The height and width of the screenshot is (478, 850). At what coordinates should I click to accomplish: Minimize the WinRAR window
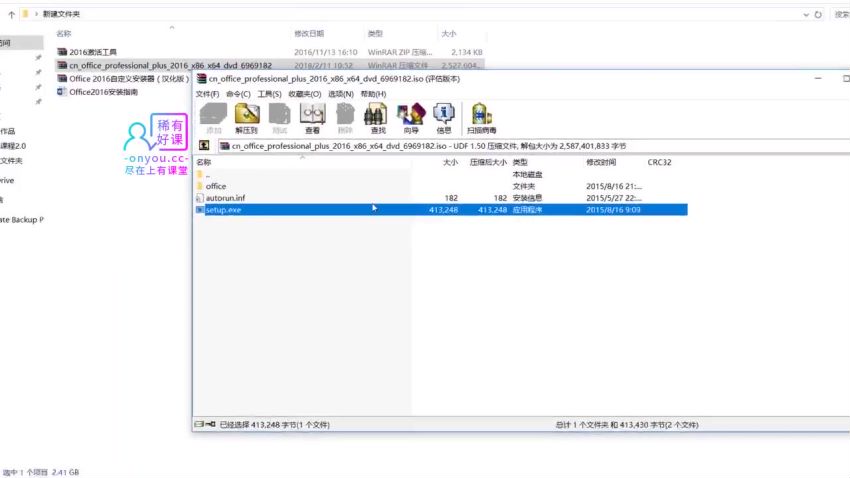pos(818,79)
